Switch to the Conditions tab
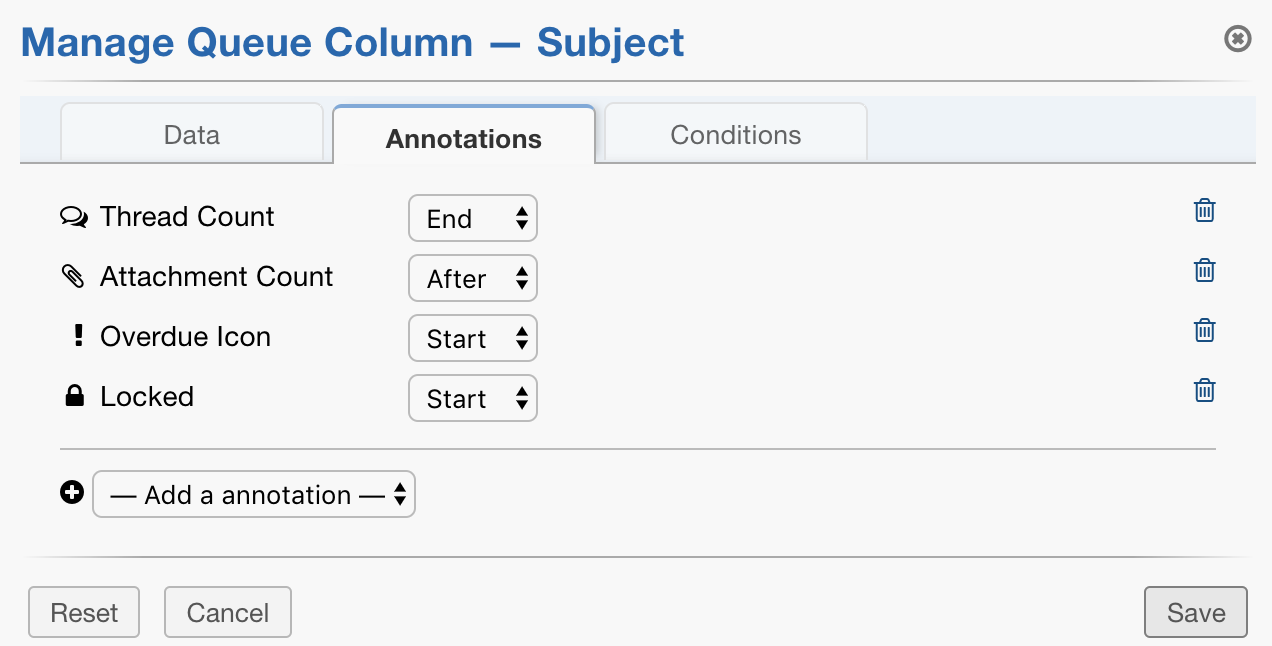The image size is (1272, 646). (x=734, y=134)
